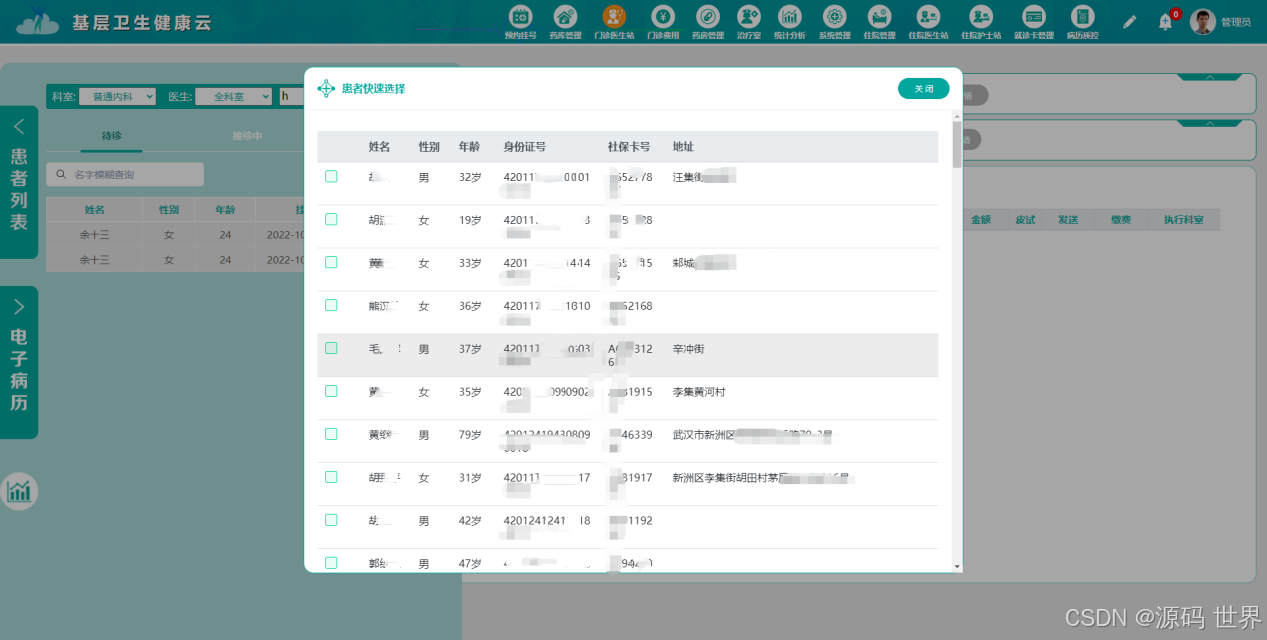Image resolution: width=1267 pixels, height=640 pixels.
Task: Click the dialog scrollbar's up arrow
Action: [957, 116]
